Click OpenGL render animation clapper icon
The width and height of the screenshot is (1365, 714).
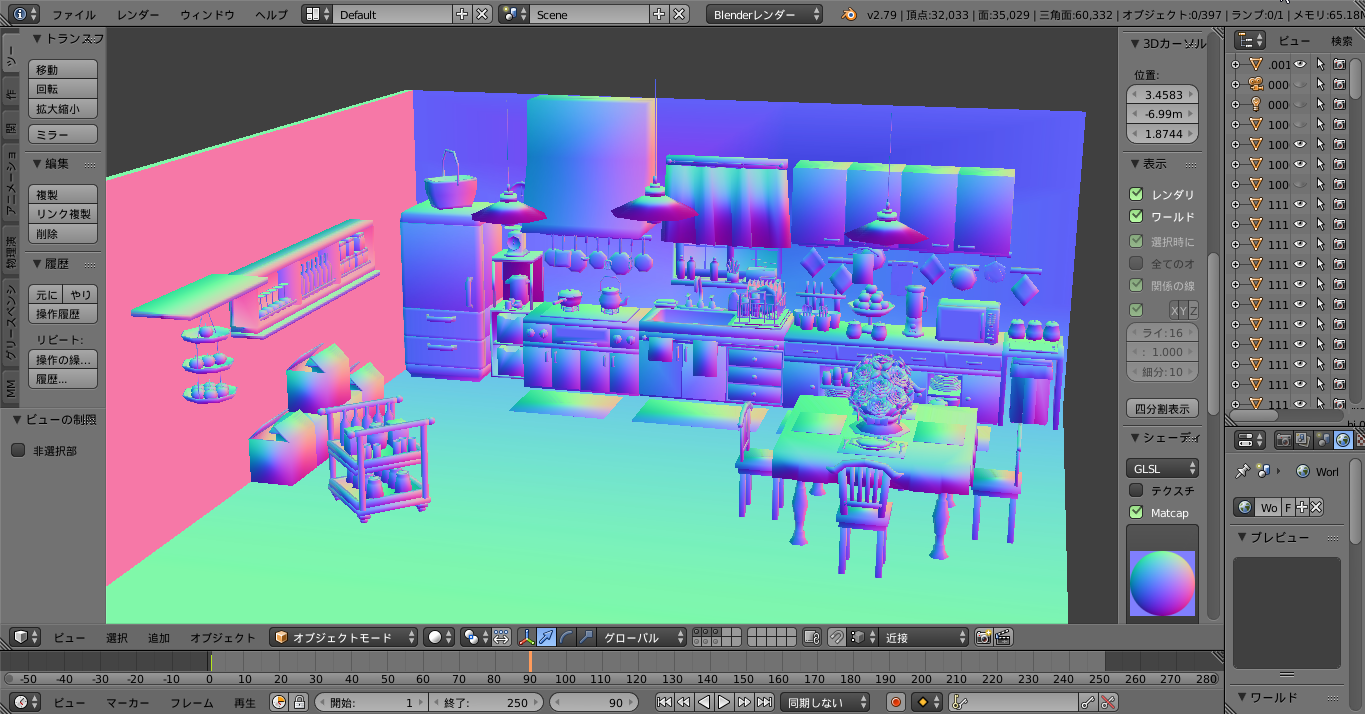pyautogui.click(x=1003, y=637)
